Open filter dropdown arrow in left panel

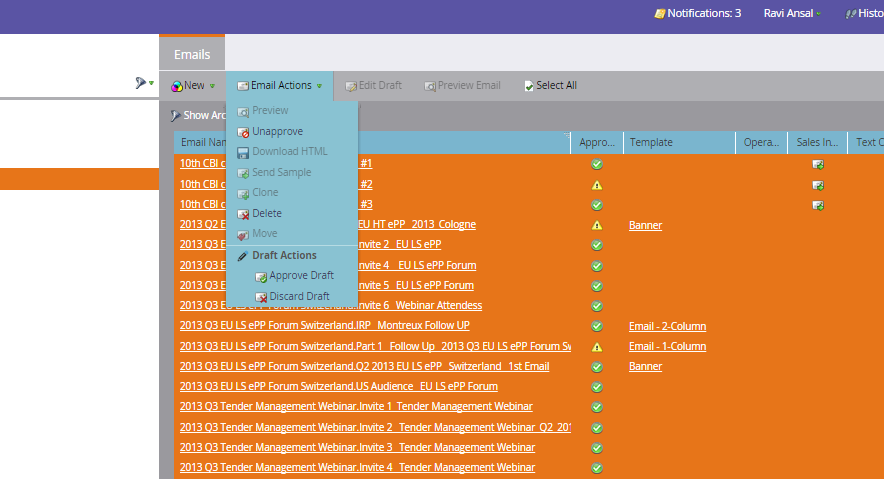[151, 83]
